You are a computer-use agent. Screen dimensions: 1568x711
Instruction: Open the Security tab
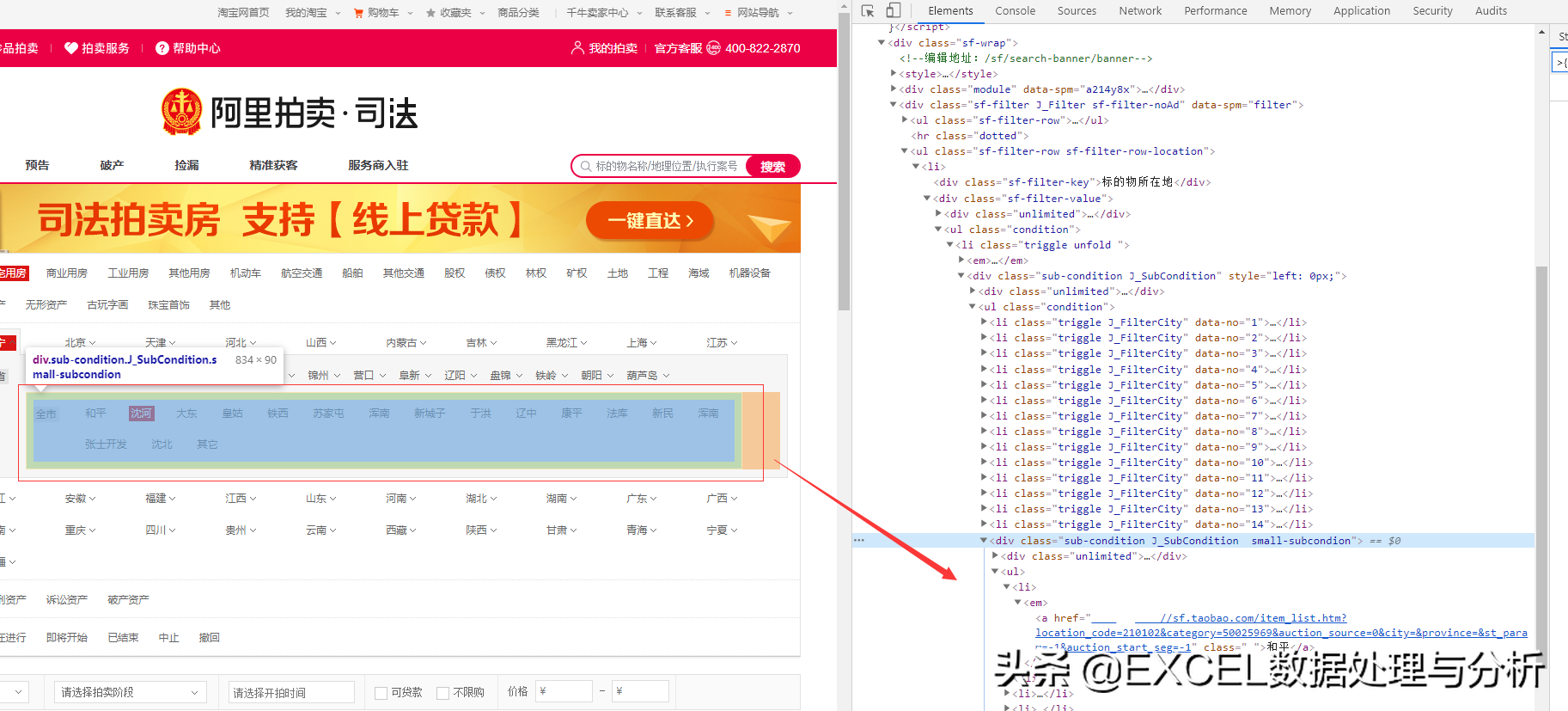(x=1432, y=11)
